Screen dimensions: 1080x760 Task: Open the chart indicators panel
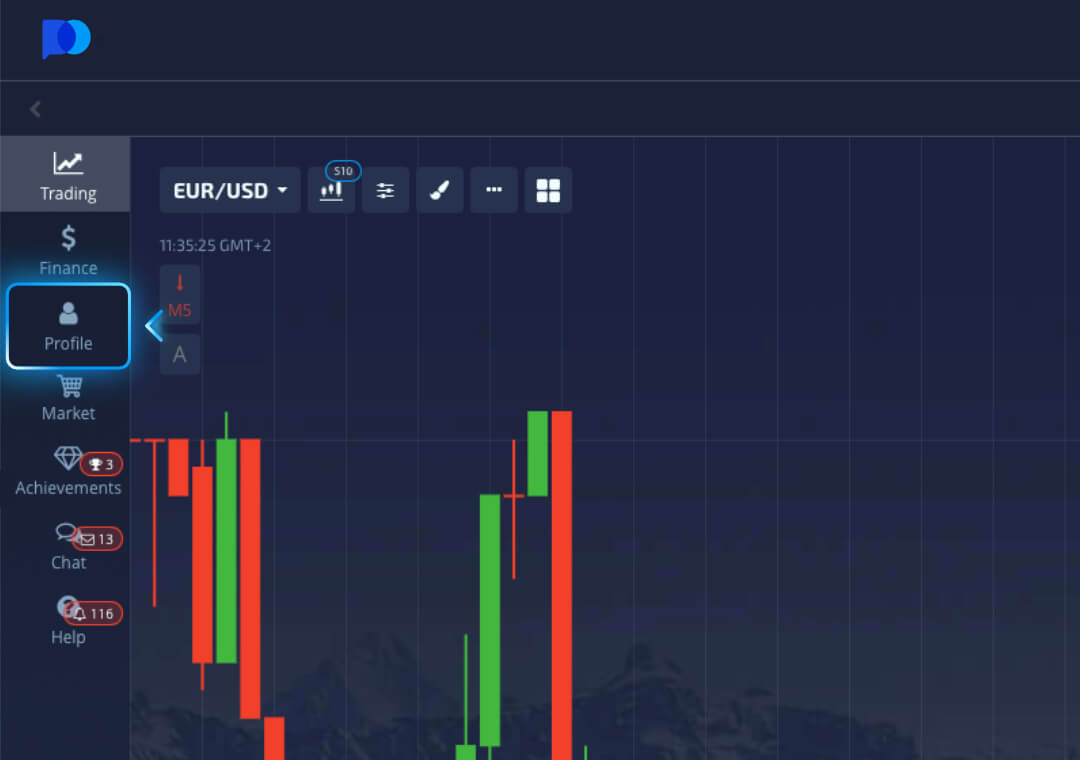pos(331,189)
